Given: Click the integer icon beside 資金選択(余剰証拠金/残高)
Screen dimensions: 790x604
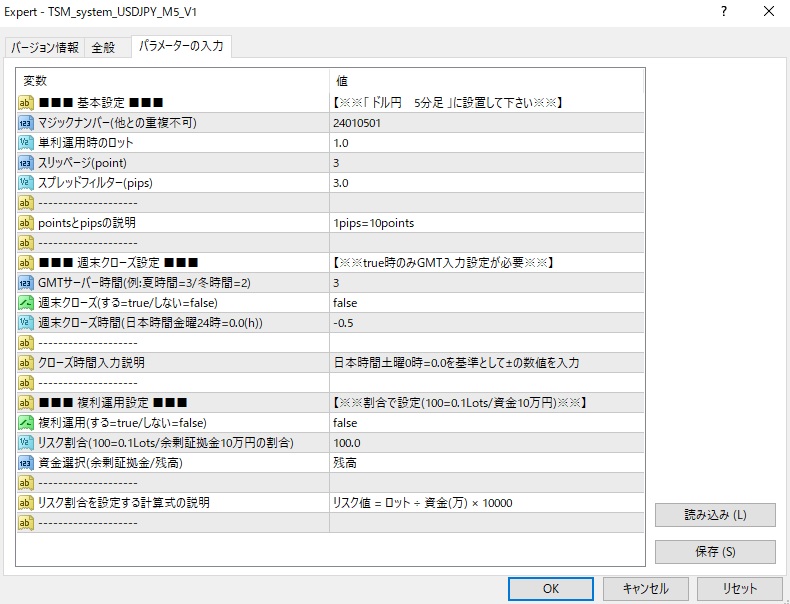Looking at the screenshot, I should pos(25,463).
